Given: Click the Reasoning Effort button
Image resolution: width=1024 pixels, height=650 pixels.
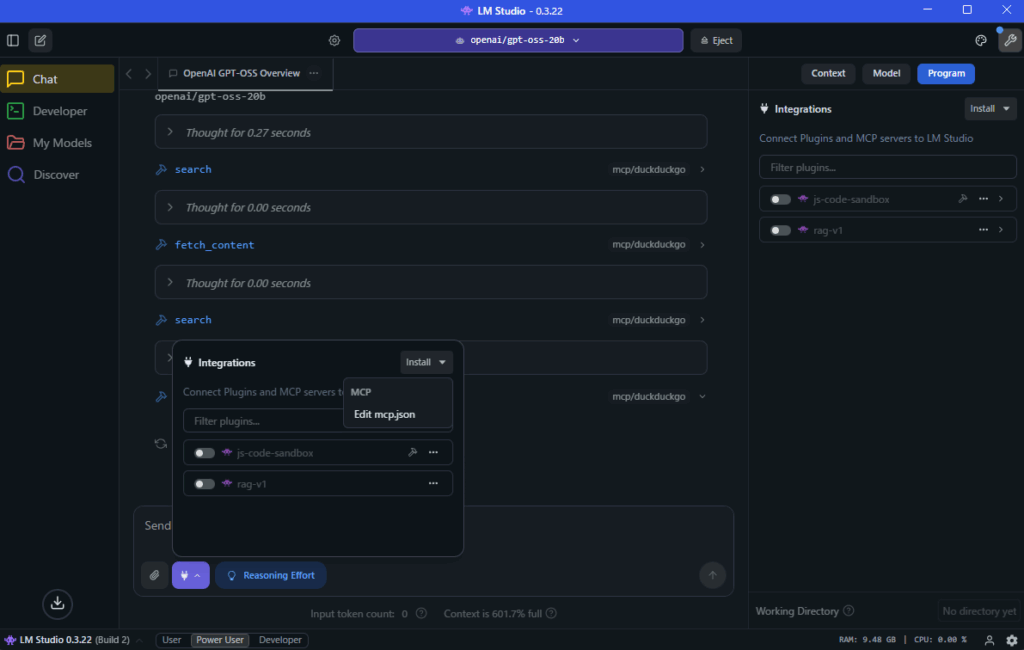Looking at the screenshot, I should (x=270, y=575).
